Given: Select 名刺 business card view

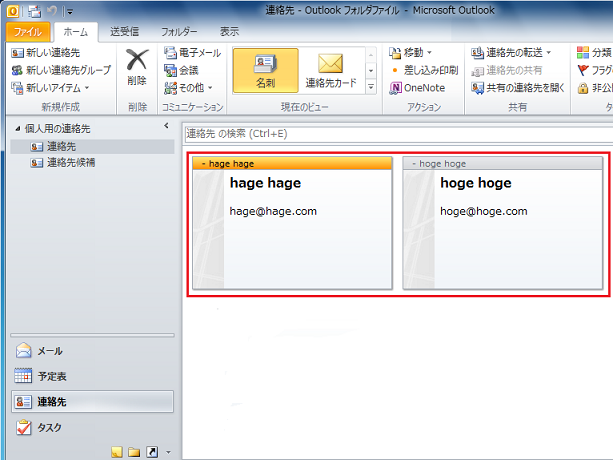Looking at the screenshot, I should 265,70.
